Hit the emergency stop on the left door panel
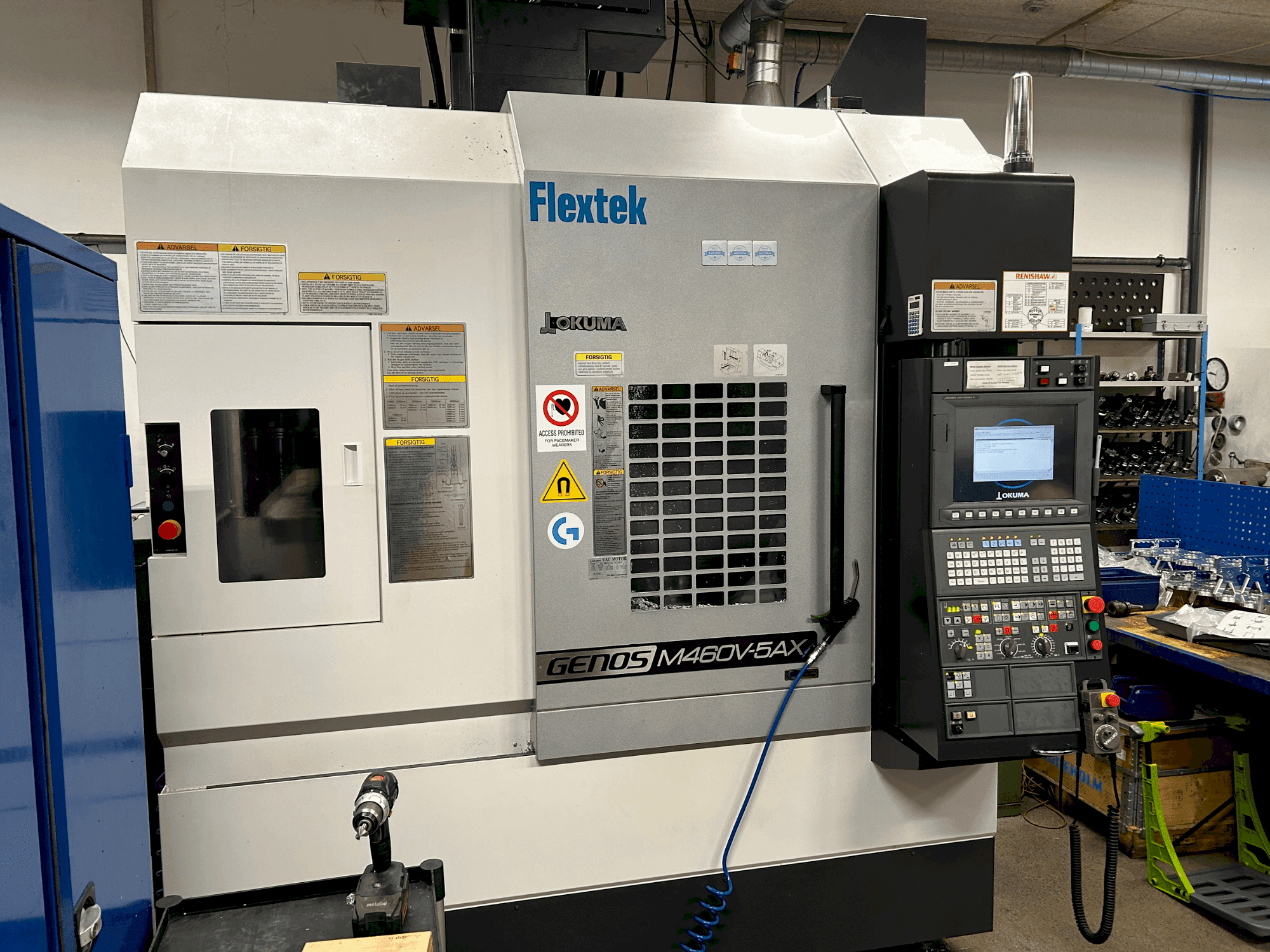 (170, 529)
